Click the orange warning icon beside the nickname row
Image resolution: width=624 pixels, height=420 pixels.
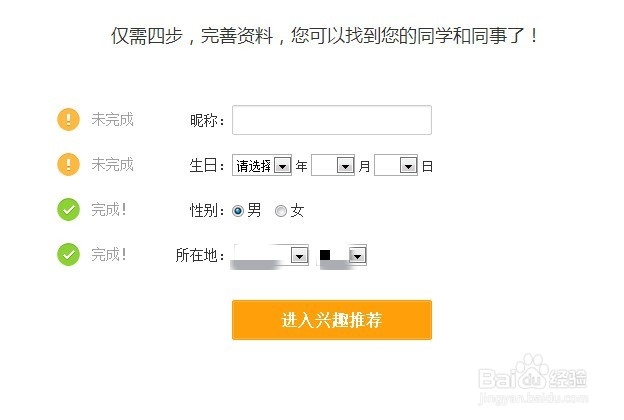tap(68, 120)
